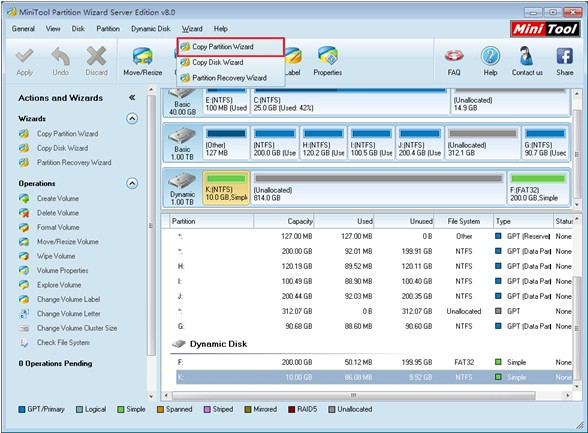
Task: Click the Check File System icon
Action: point(24,342)
